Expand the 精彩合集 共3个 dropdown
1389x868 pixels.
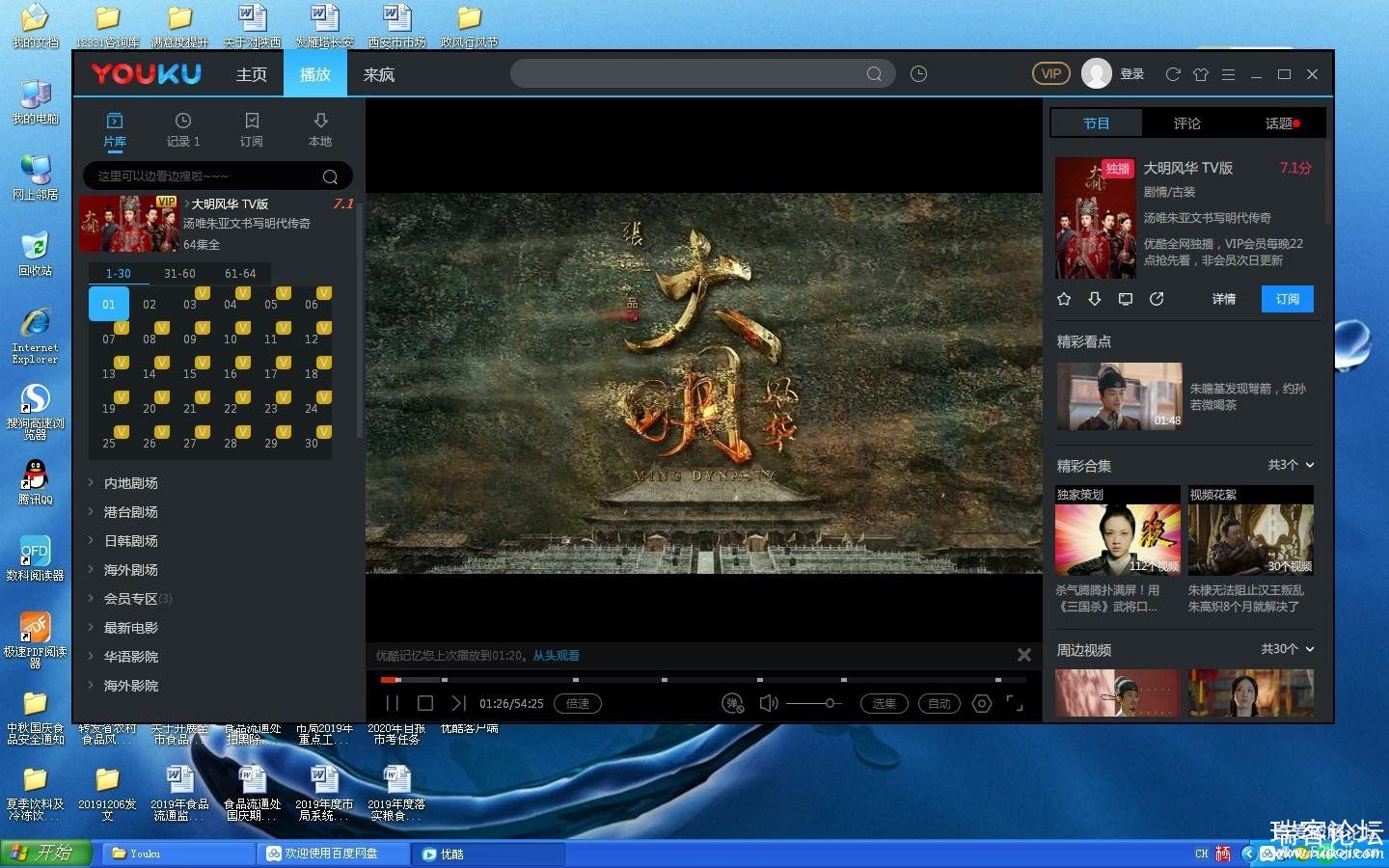(x=1291, y=465)
